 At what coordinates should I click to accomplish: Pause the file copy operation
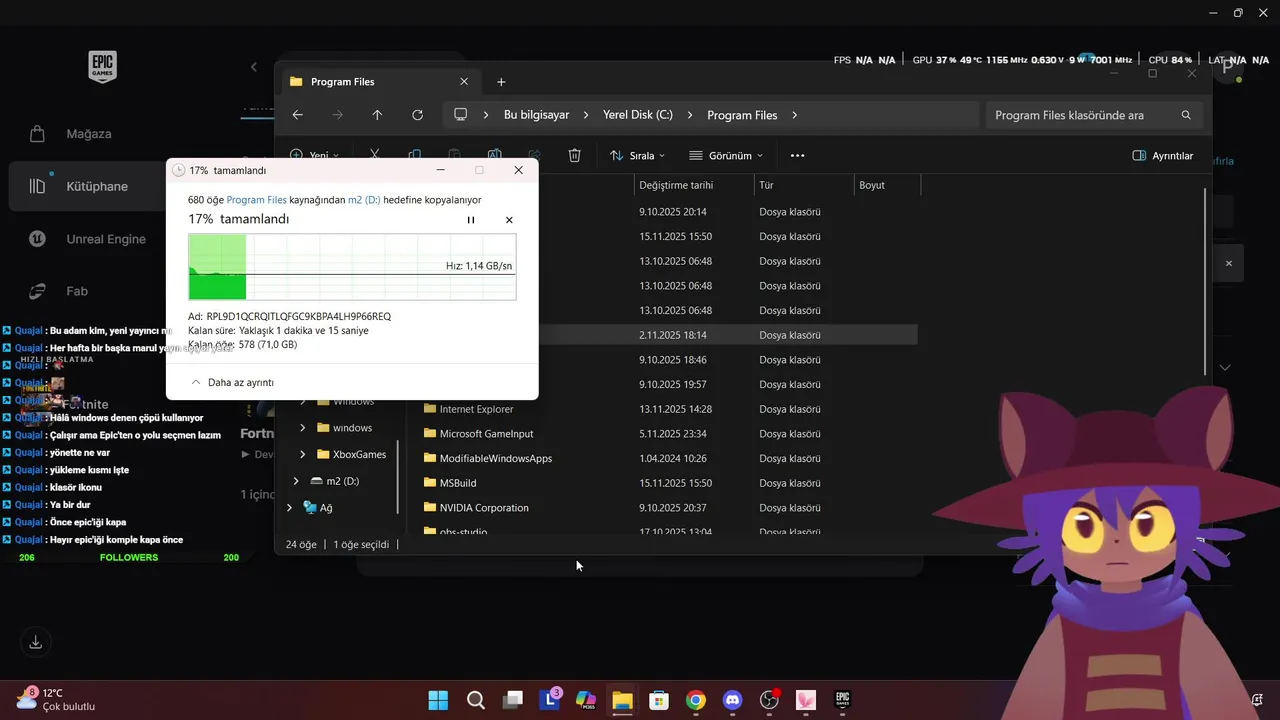471,220
